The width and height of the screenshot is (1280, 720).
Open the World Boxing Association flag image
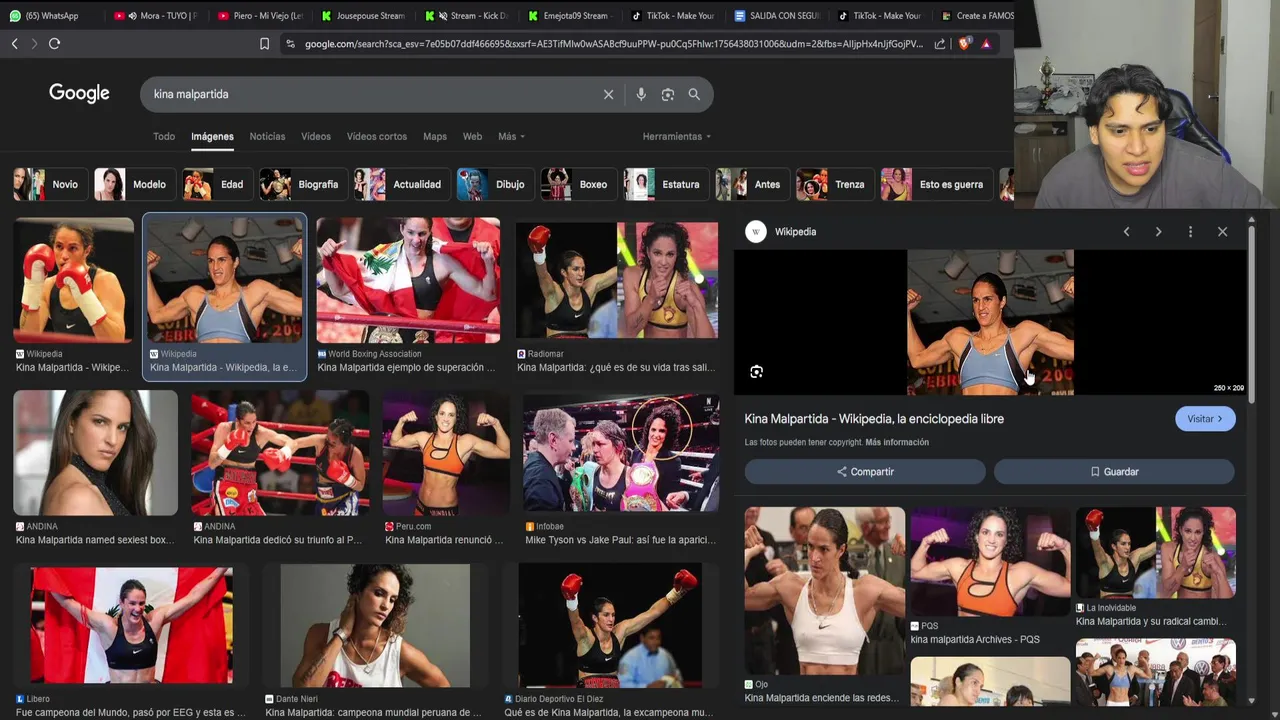click(x=408, y=280)
